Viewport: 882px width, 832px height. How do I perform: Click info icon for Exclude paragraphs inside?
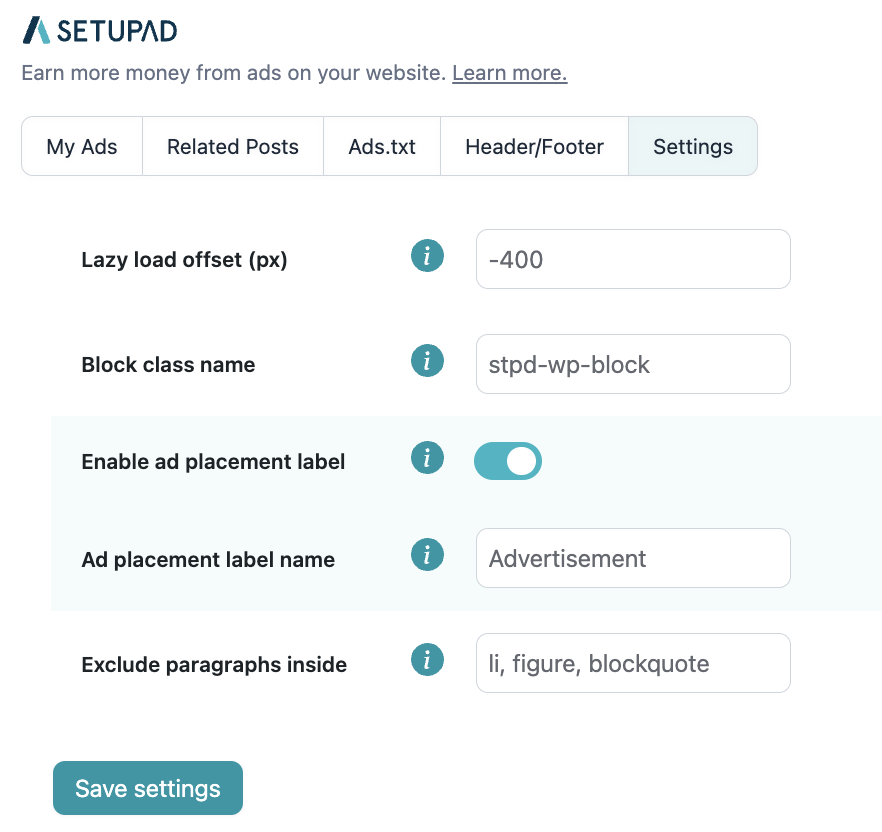coord(427,660)
